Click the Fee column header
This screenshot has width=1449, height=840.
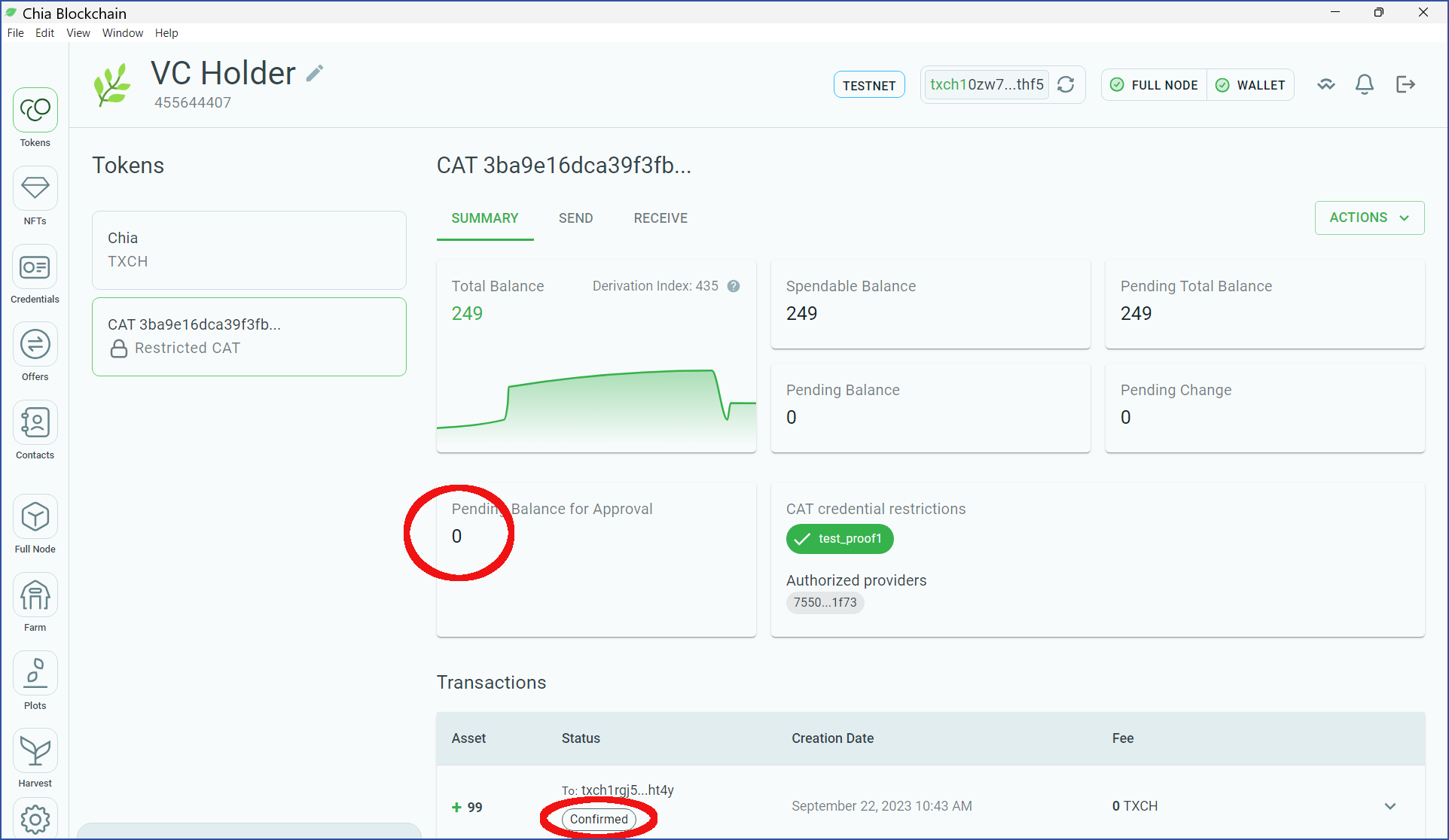(1122, 738)
